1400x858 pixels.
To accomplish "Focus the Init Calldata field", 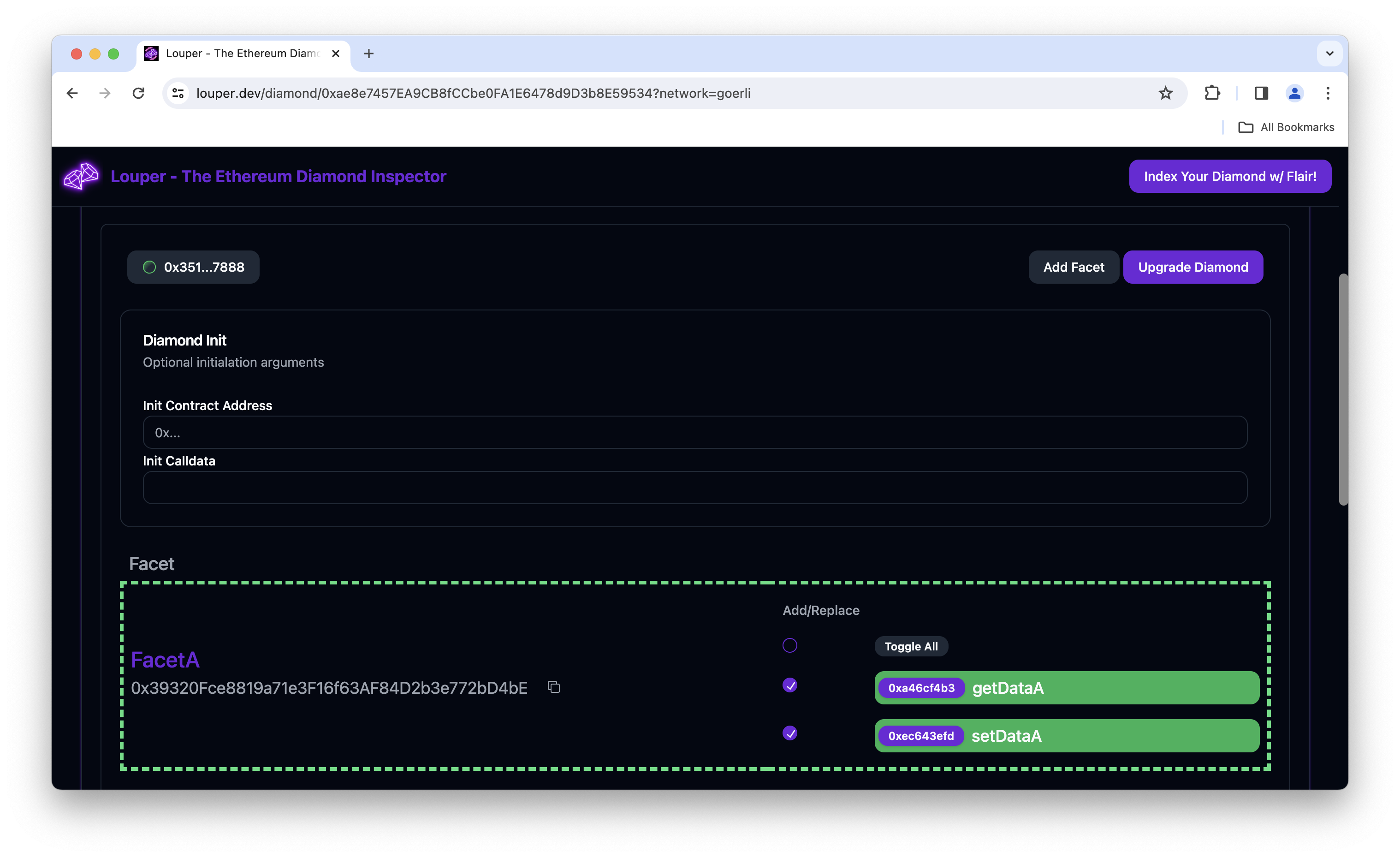I will 695,488.
